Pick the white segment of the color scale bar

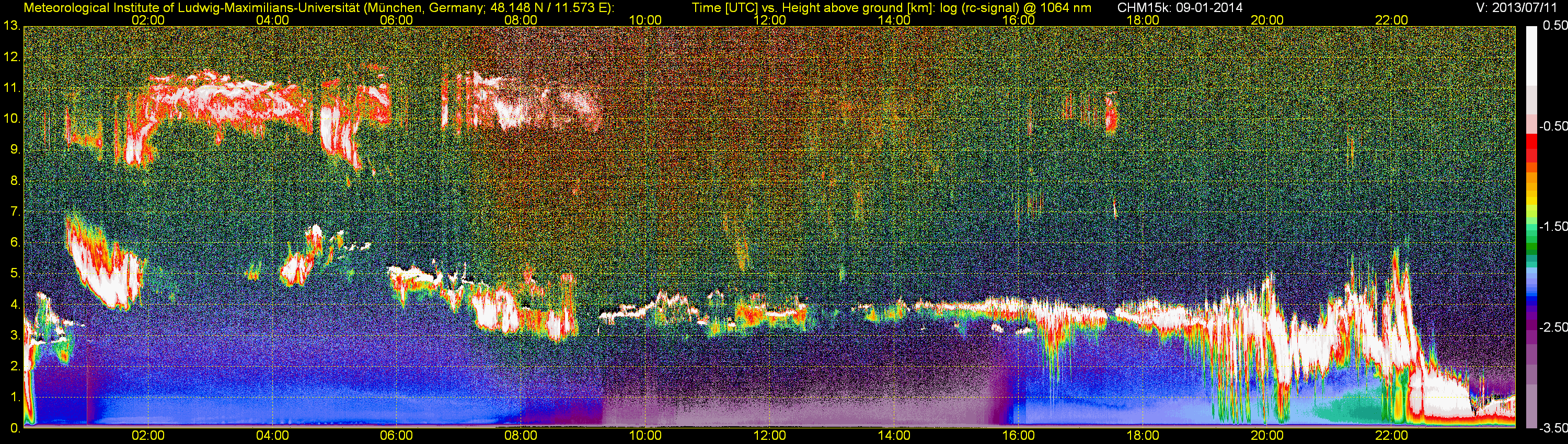click(x=1530, y=56)
